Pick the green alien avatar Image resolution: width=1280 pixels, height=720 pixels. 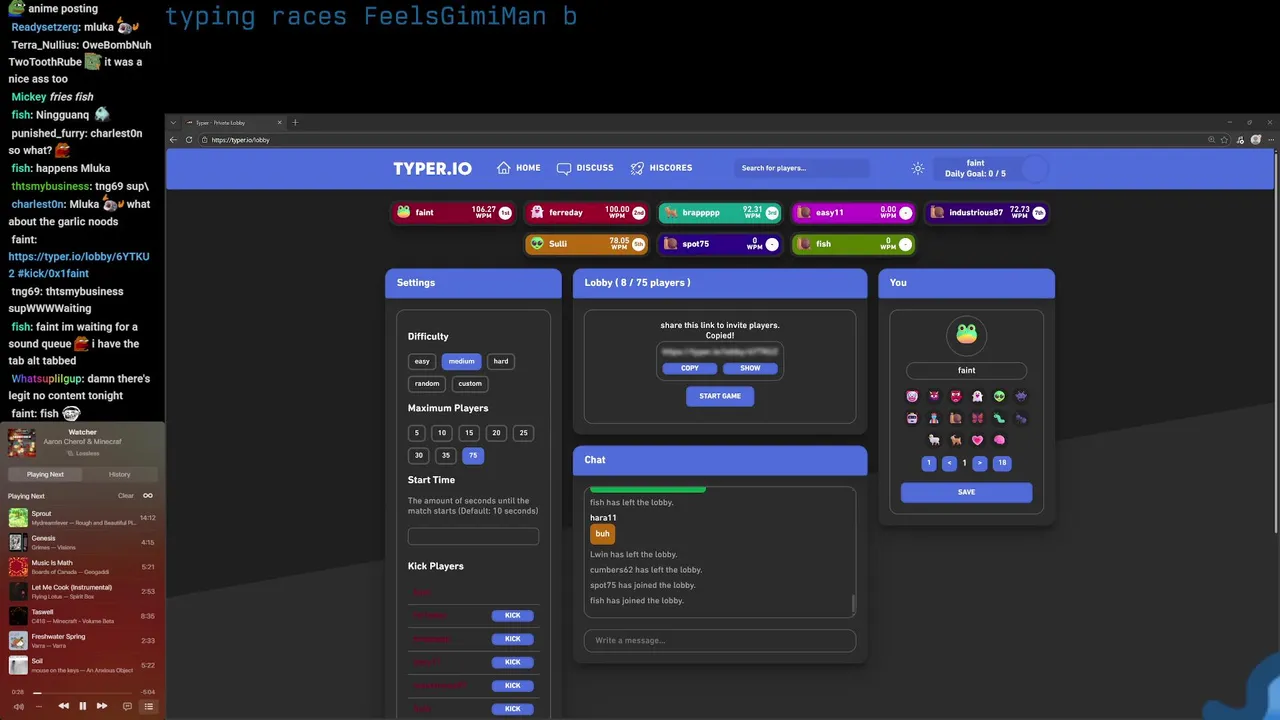pos(999,396)
